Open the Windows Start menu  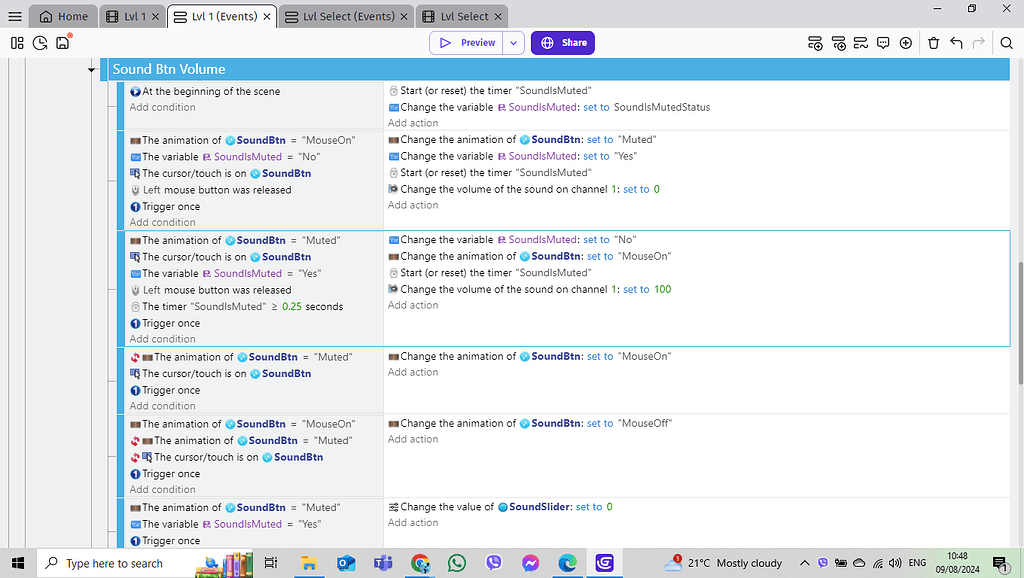click(18, 563)
